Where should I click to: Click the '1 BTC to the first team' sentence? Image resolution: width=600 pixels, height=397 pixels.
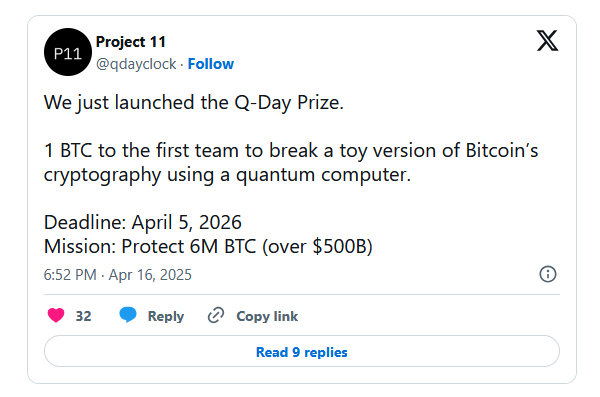(x=291, y=150)
